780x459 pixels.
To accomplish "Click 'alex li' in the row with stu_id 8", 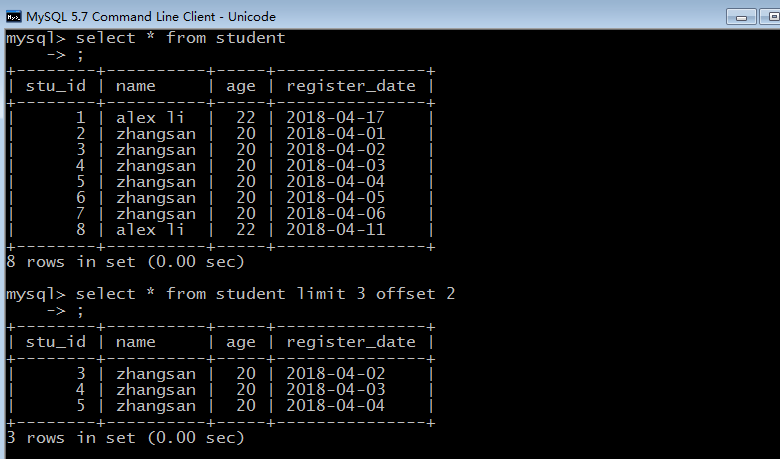I will tap(150, 229).
